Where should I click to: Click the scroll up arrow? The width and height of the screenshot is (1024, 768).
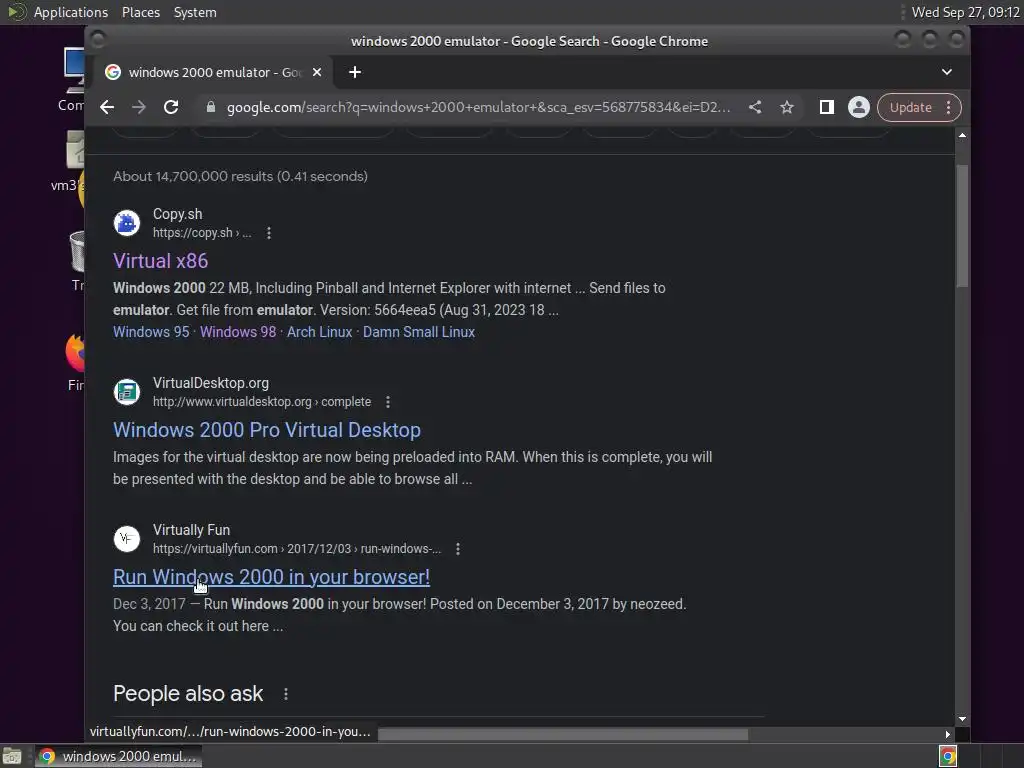[x=962, y=135]
